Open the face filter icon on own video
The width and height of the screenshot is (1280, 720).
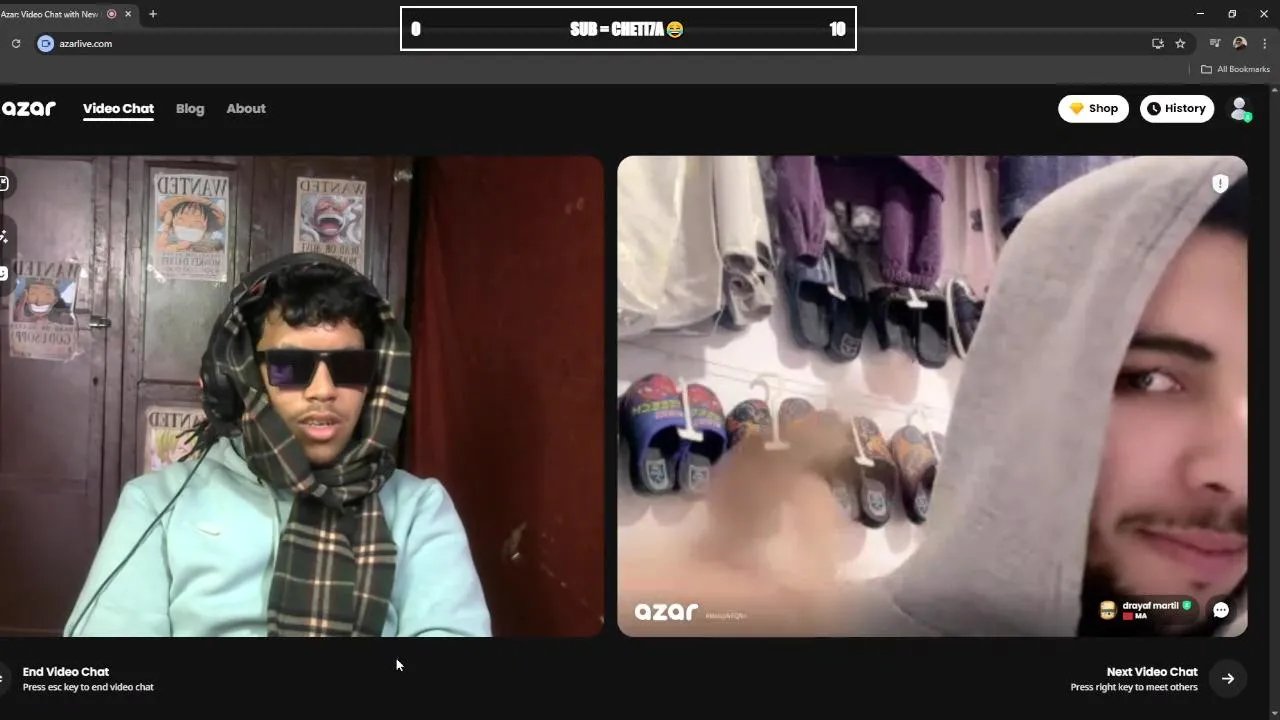[4, 273]
